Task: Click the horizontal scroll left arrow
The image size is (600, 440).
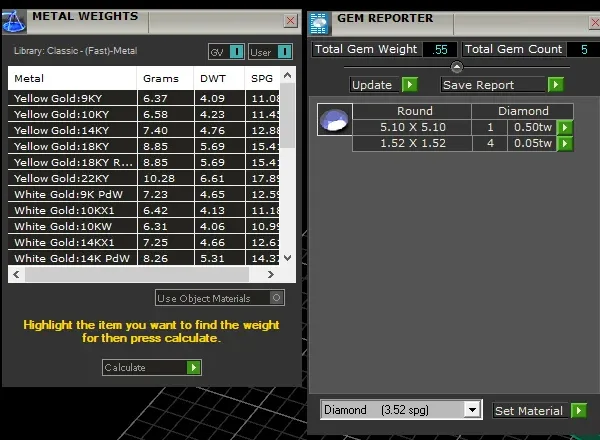Action: 16,274
